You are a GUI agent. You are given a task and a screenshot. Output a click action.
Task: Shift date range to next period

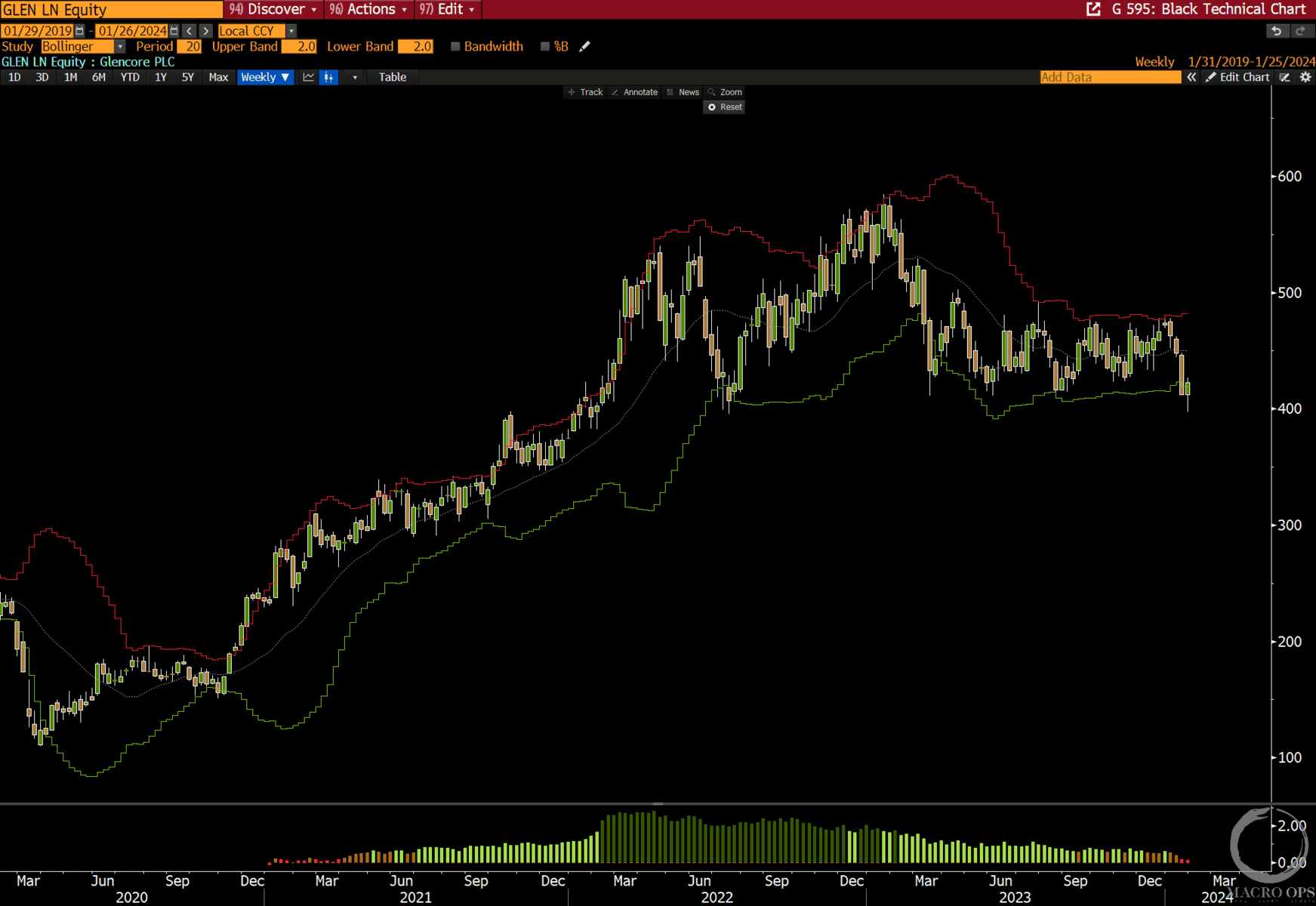[x=205, y=31]
